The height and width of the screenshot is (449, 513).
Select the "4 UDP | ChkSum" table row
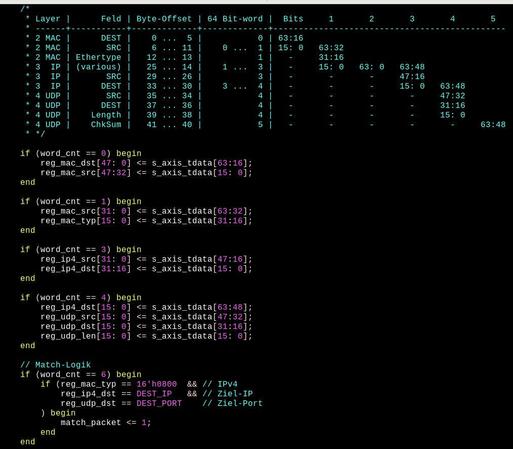[x=266, y=125]
